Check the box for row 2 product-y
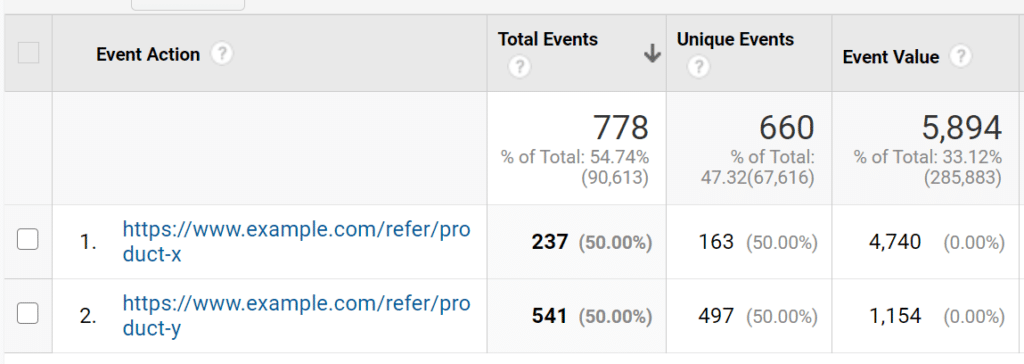 point(27,314)
